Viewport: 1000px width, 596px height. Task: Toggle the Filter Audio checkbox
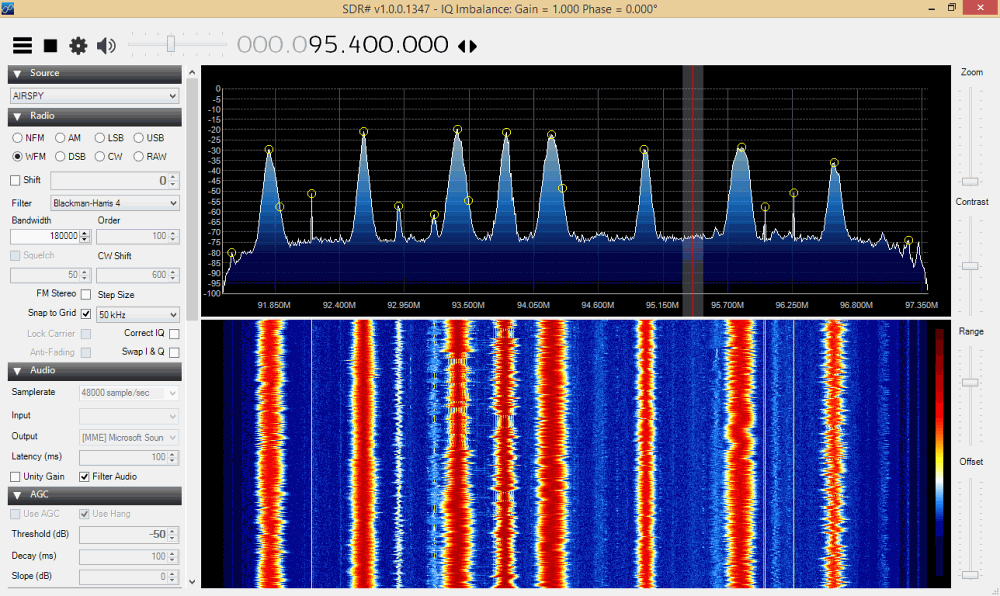pos(85,477)
